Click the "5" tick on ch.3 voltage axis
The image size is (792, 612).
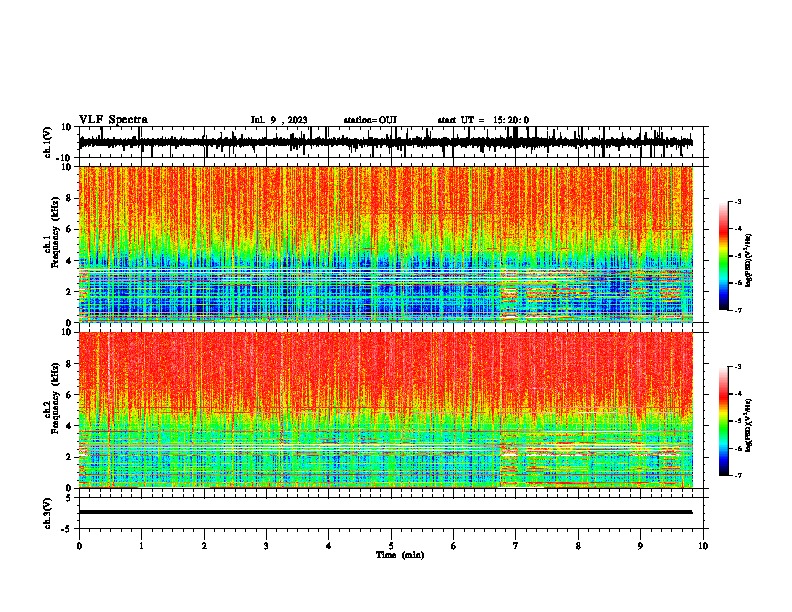[69, 497]
